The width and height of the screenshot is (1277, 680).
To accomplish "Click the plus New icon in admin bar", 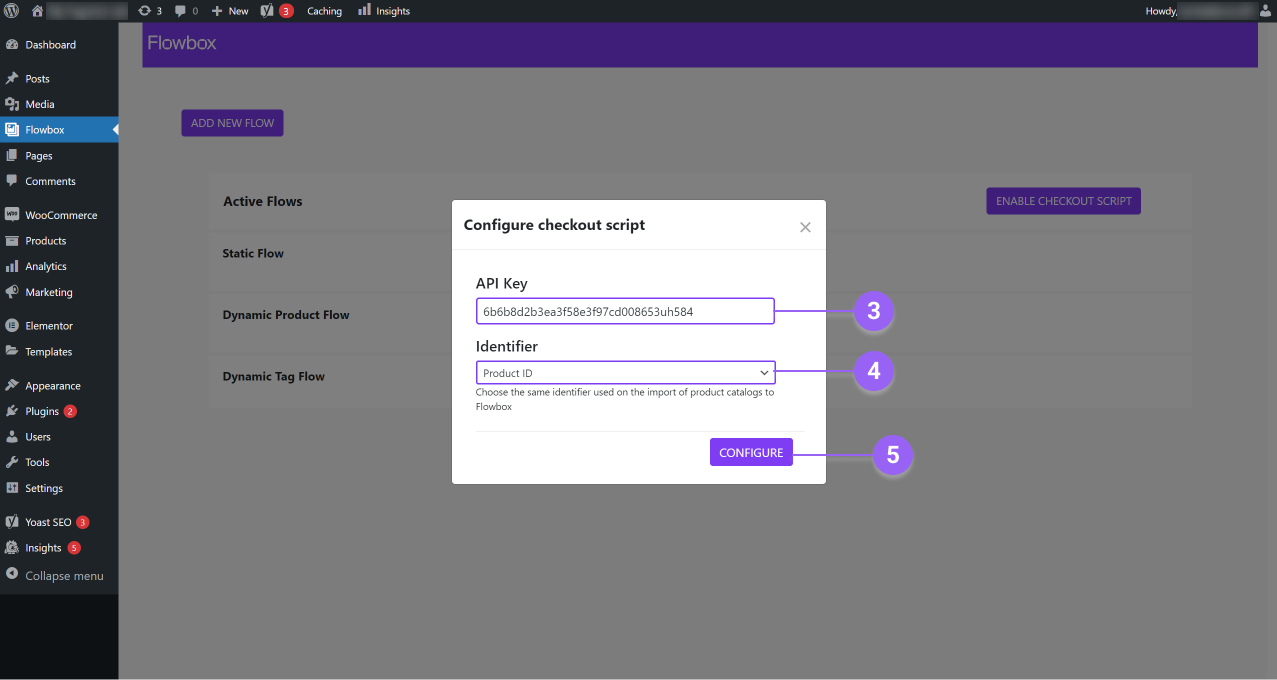I will (x=217, y=11).
